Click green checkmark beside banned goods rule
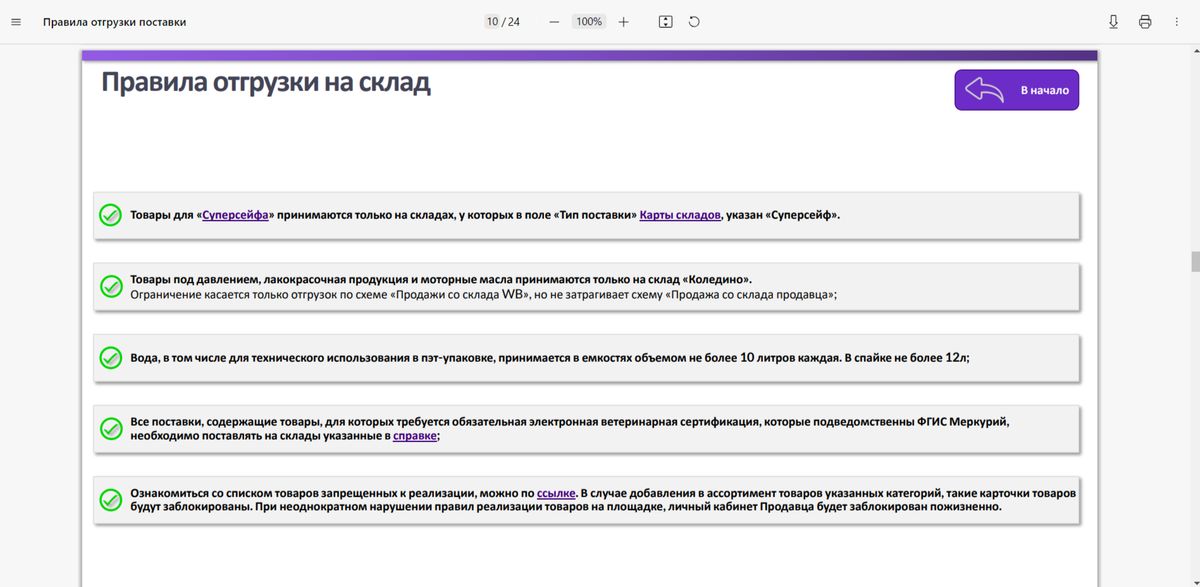This screenshot has height=587, width=1200. [110, 500]
